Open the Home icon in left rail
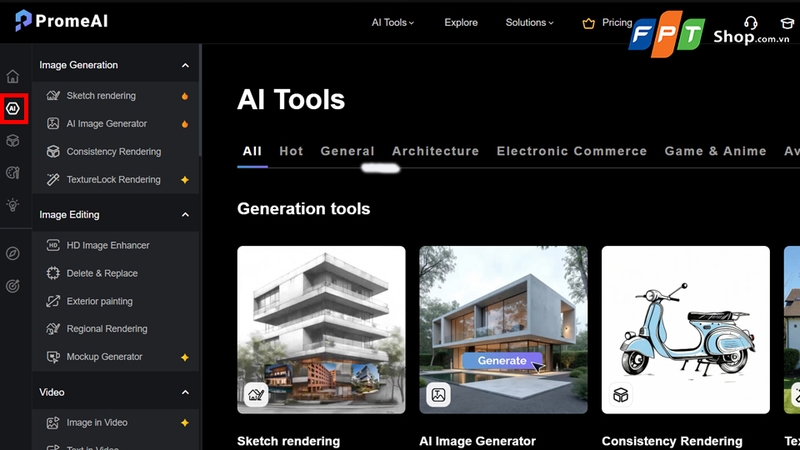Screen dimensions: 800x450 pos(13,77)
